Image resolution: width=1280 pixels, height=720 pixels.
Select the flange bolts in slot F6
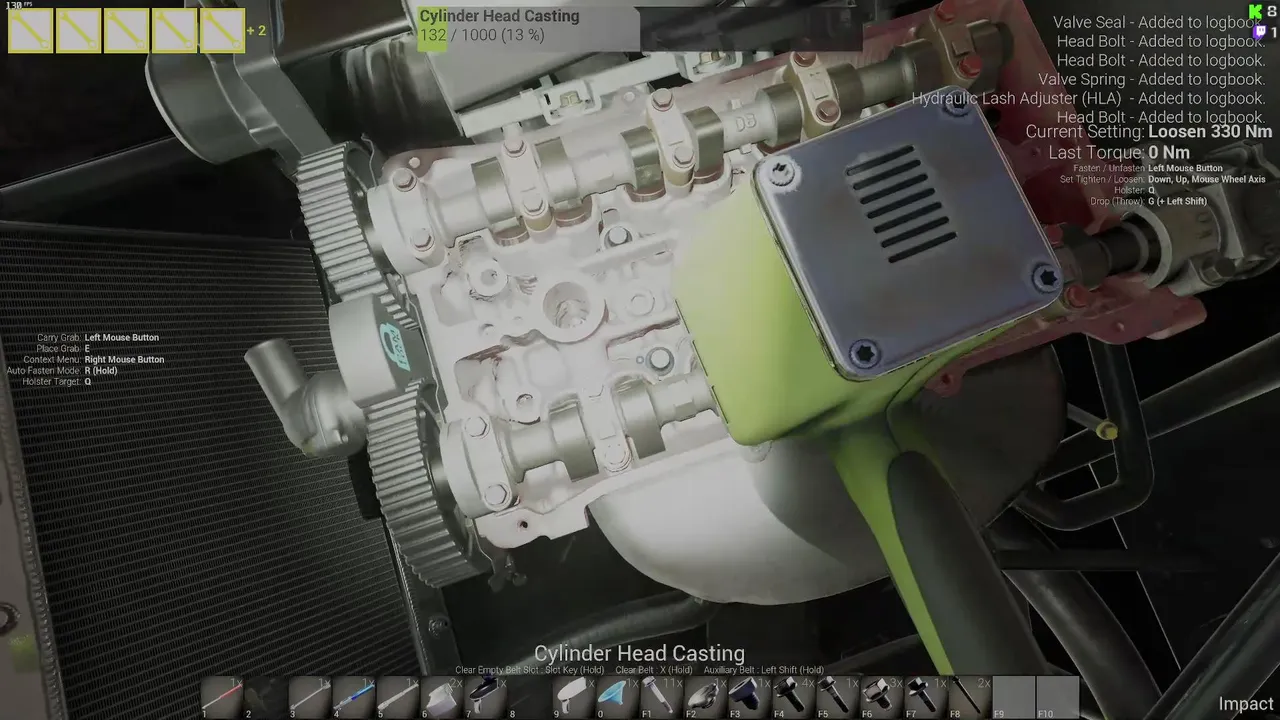tap(882, 697)
